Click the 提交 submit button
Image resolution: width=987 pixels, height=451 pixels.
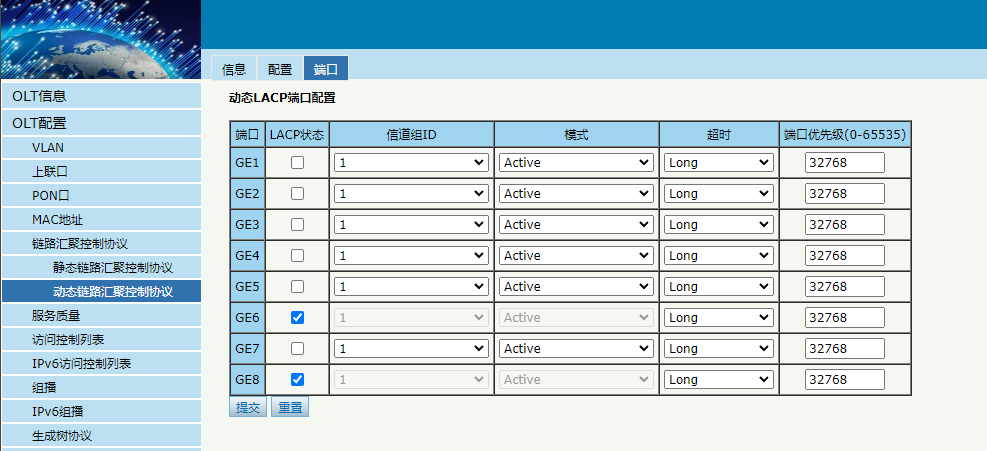click(x=247, y=407)
